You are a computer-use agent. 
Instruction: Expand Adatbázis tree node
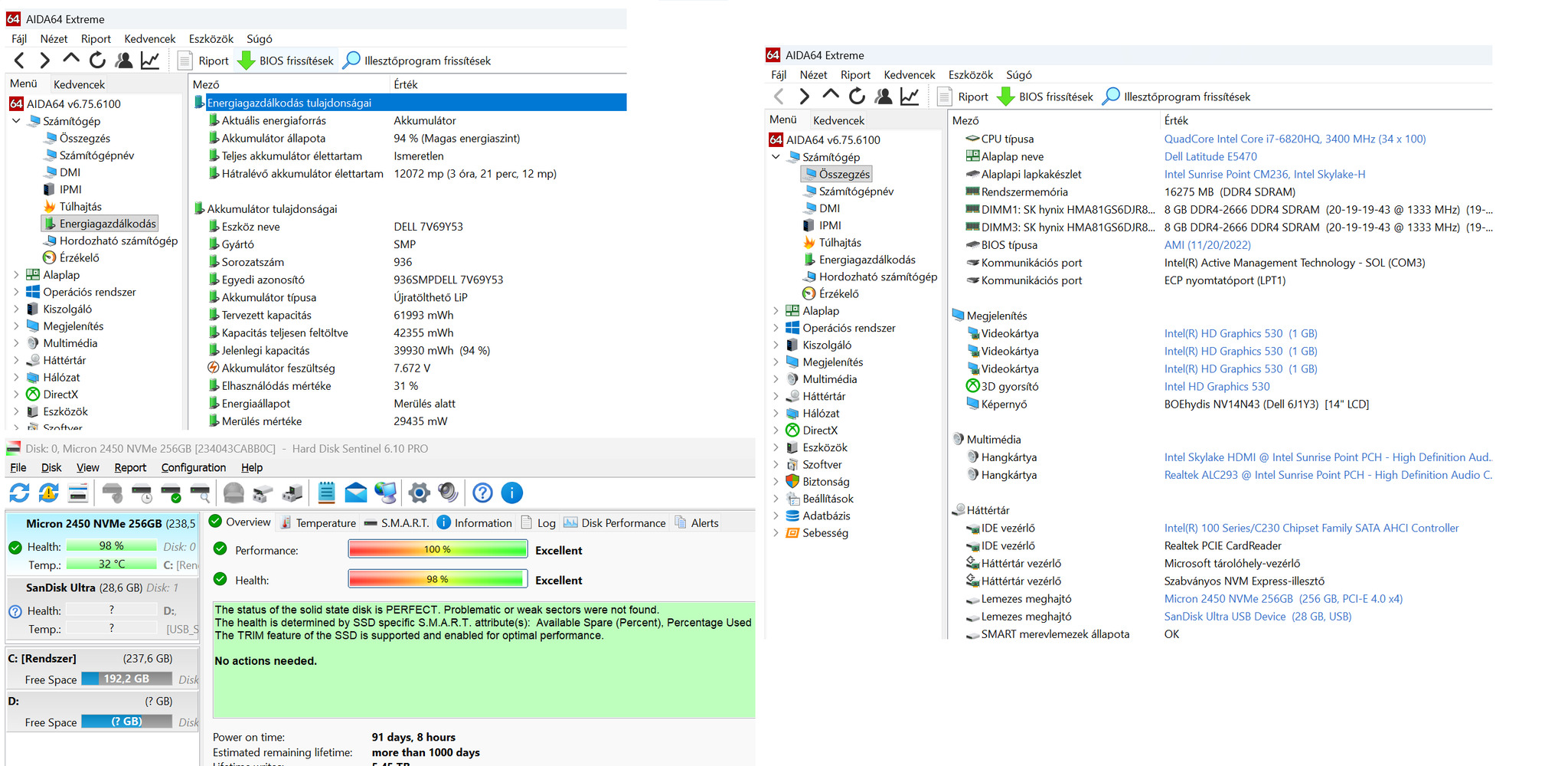[x=776, y=516]
